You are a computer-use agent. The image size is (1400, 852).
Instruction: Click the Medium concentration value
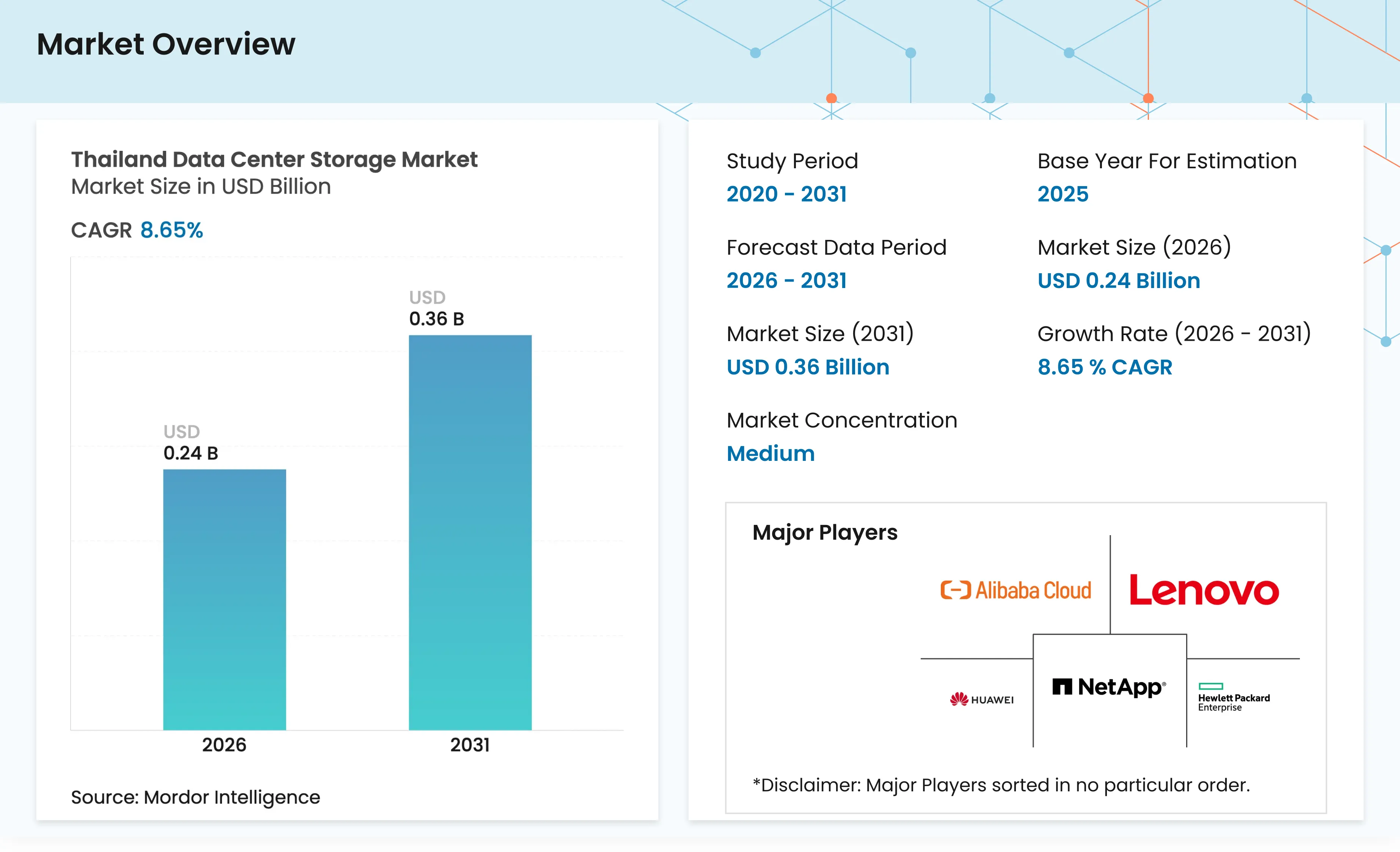point(771,453)
